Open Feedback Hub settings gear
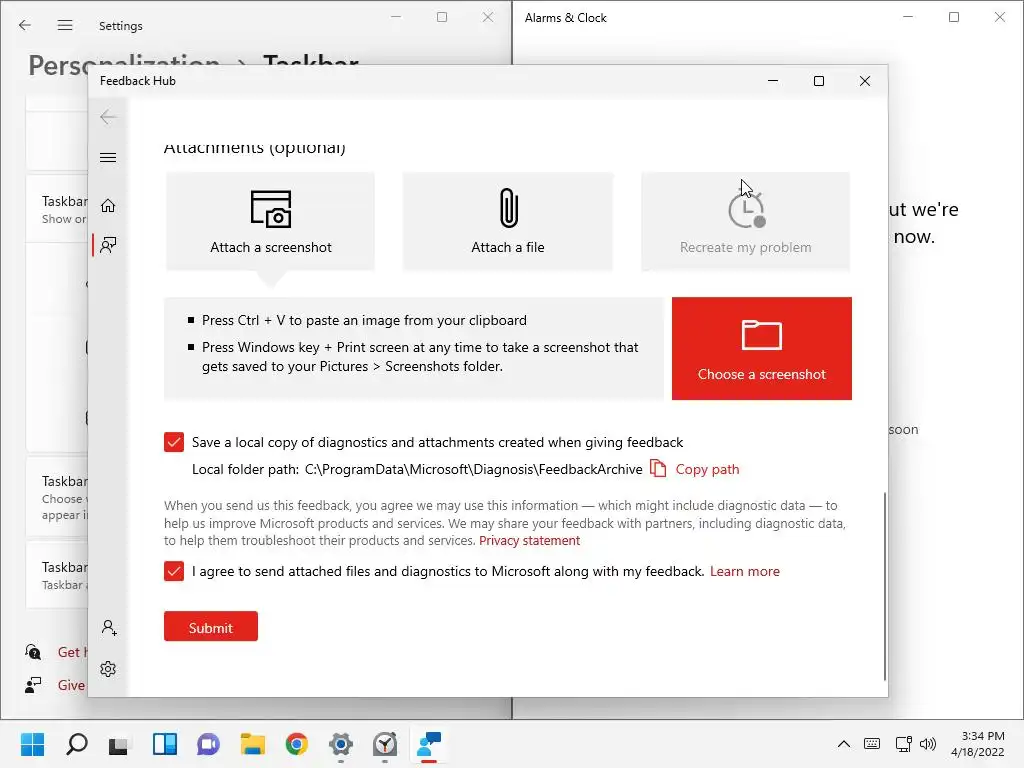 point(108,669)
